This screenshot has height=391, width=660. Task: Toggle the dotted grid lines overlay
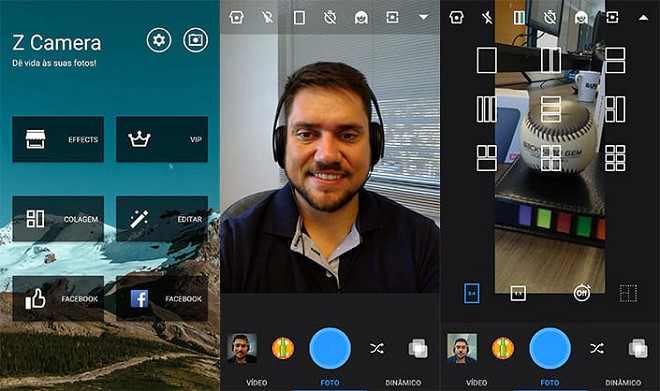[x=628, y=293]
